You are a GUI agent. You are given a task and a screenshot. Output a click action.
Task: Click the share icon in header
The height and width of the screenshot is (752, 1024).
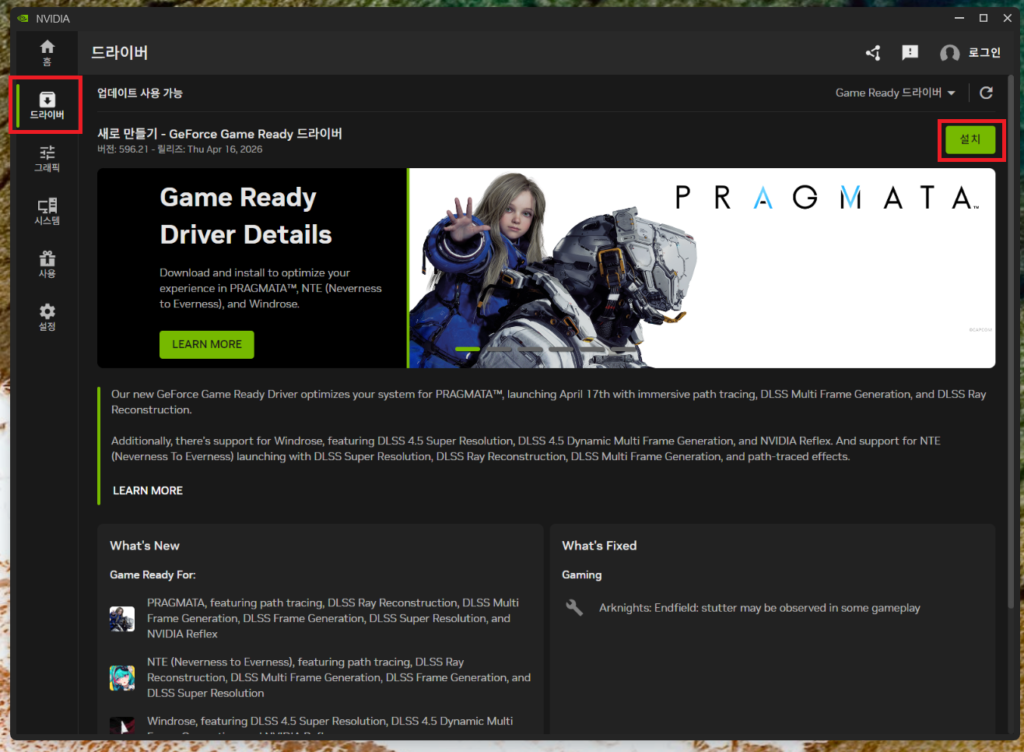(x=873, y=53)
